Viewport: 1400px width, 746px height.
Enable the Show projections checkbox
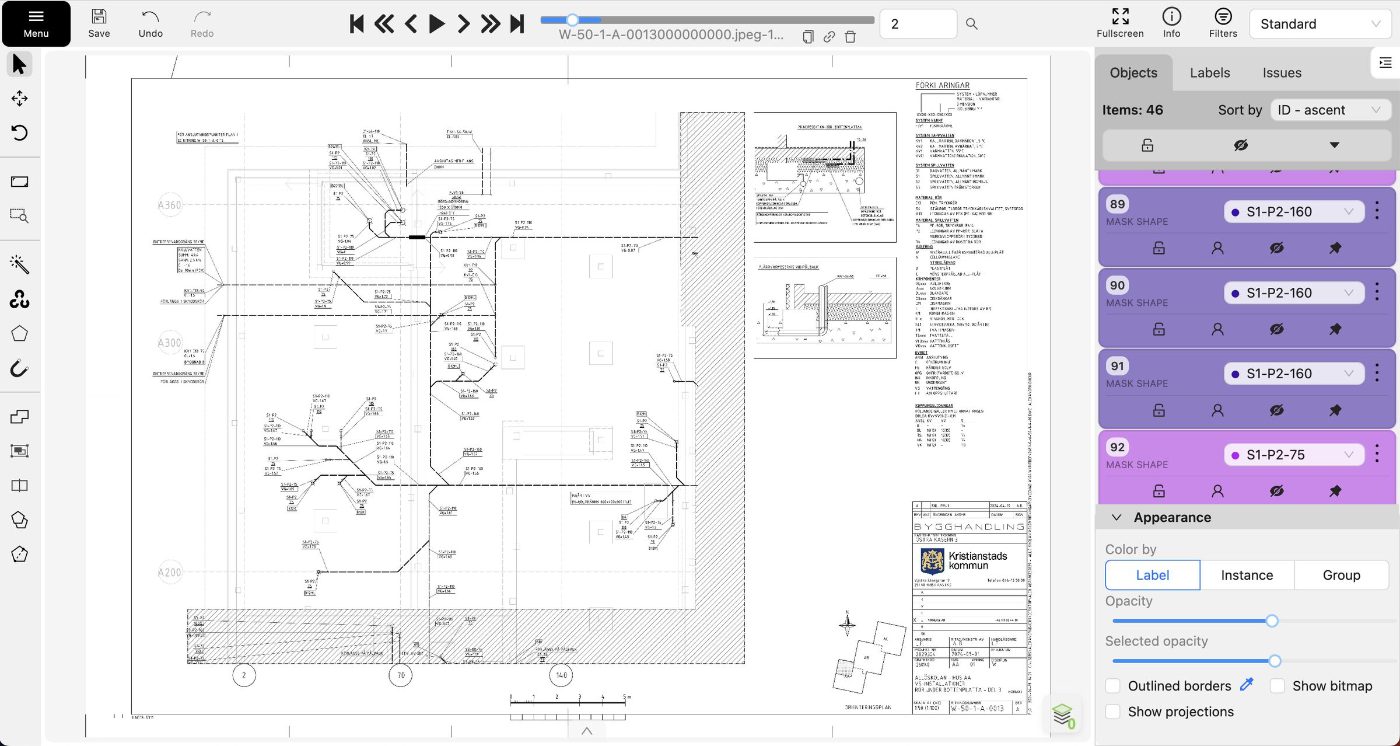point(1113,712)
